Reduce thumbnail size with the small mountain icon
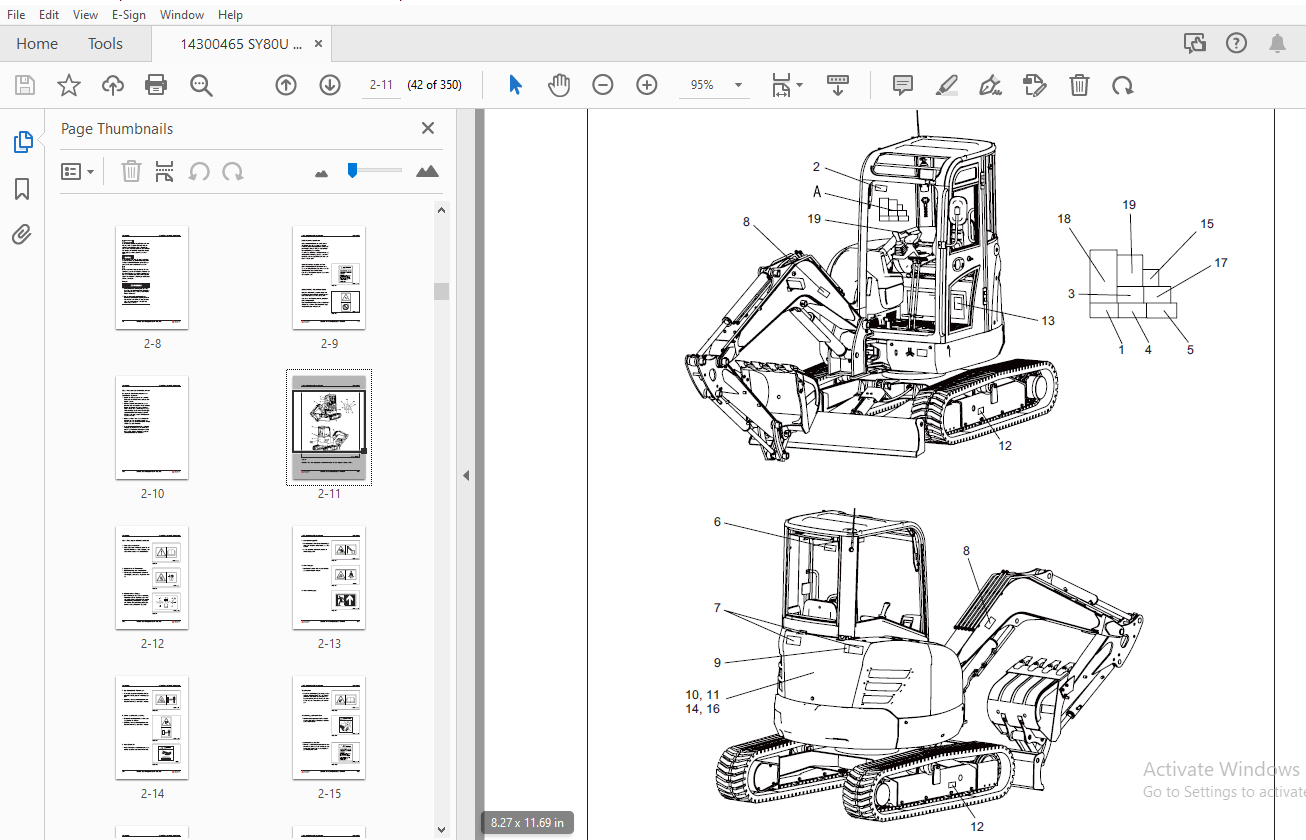Screen dimensions: 1306x840 [x=321, y=173]
